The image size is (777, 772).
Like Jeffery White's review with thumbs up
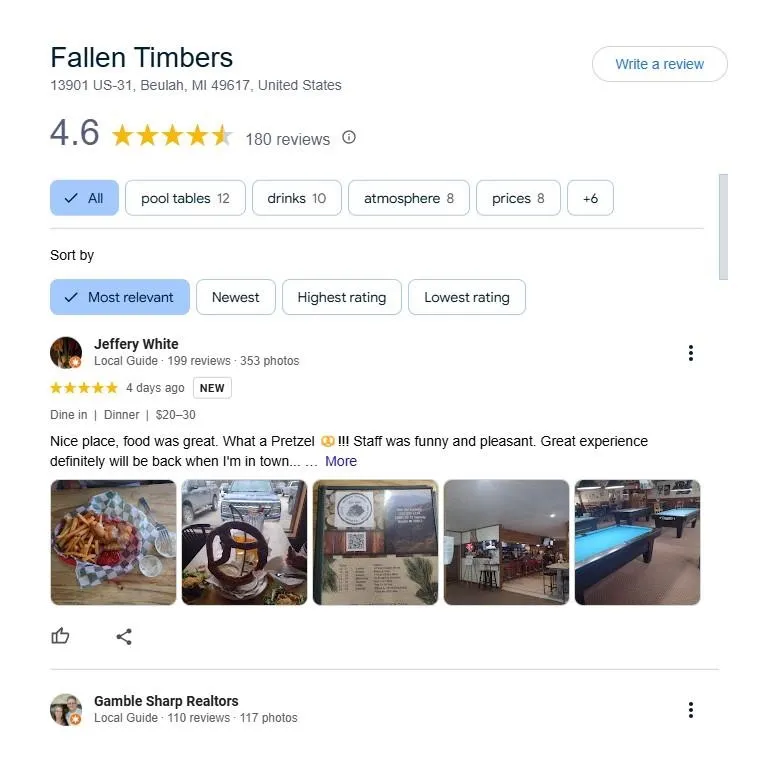pos(60,636)
